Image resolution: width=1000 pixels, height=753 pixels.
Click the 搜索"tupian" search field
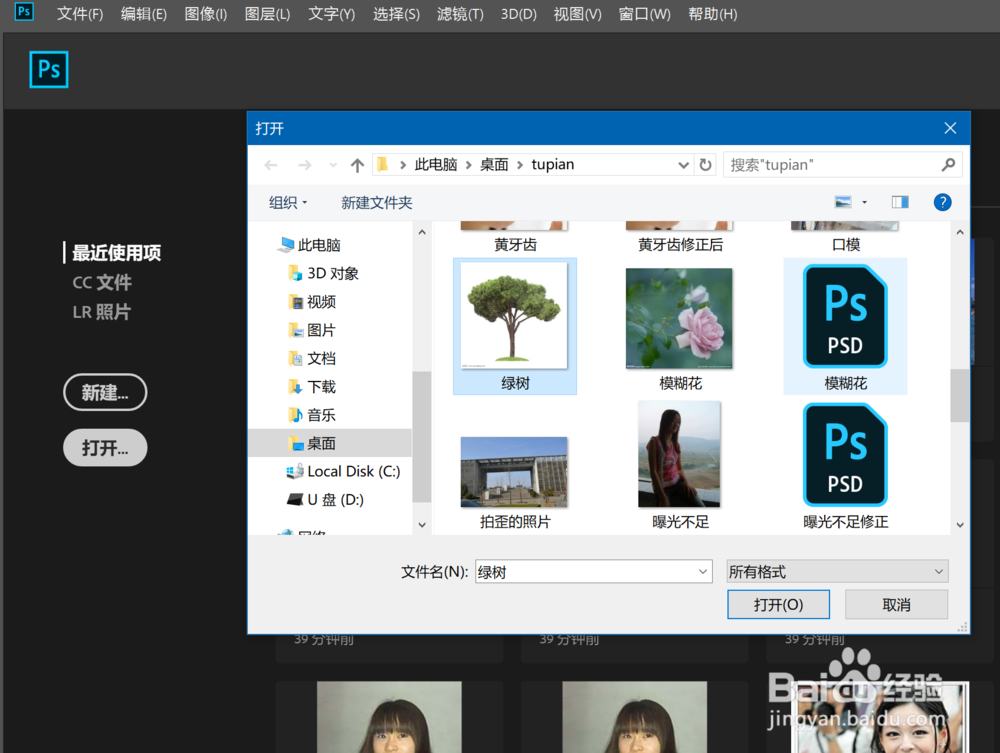[x=832, y=165]
